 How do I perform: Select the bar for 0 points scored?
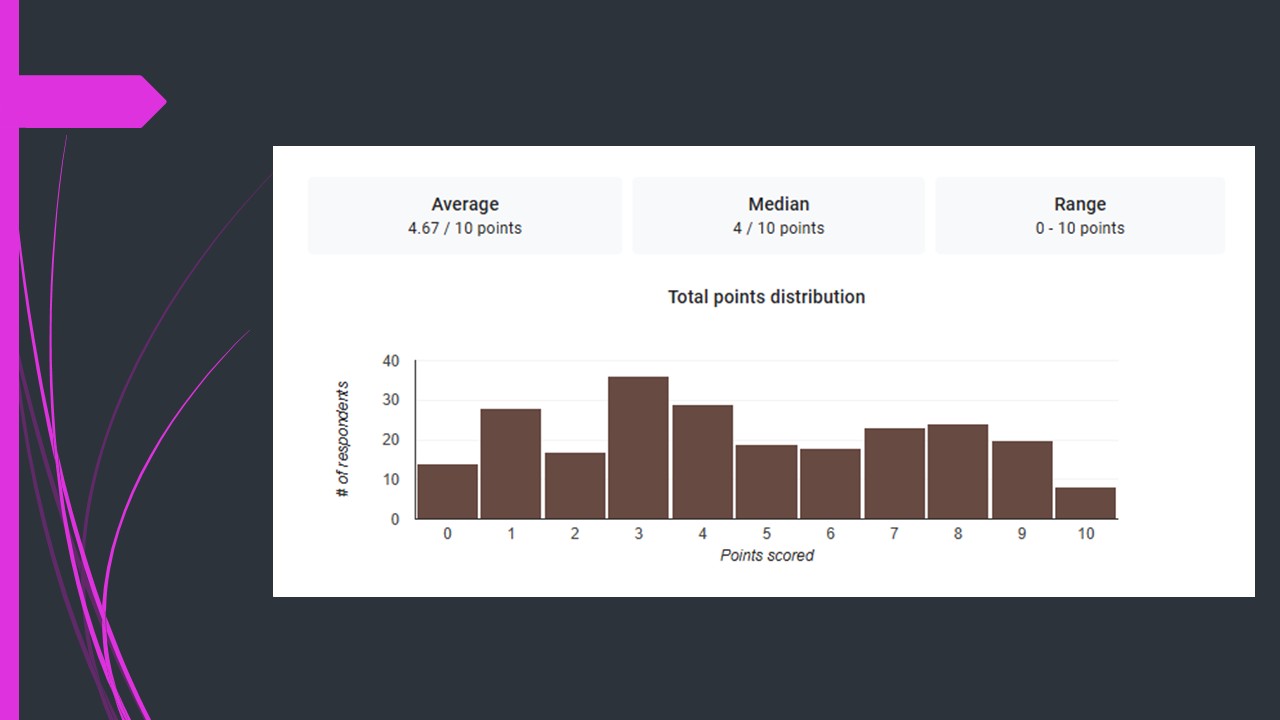447,492
